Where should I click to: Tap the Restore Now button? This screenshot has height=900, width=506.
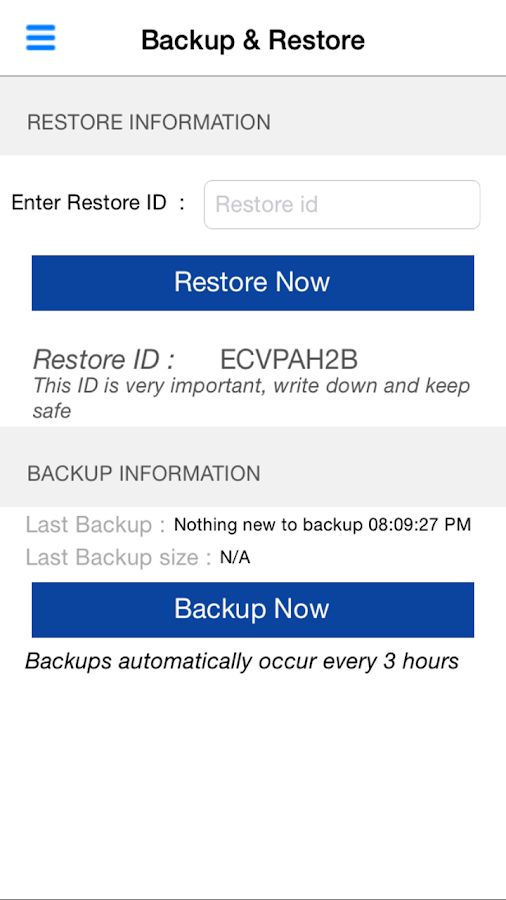pos(253,283)
